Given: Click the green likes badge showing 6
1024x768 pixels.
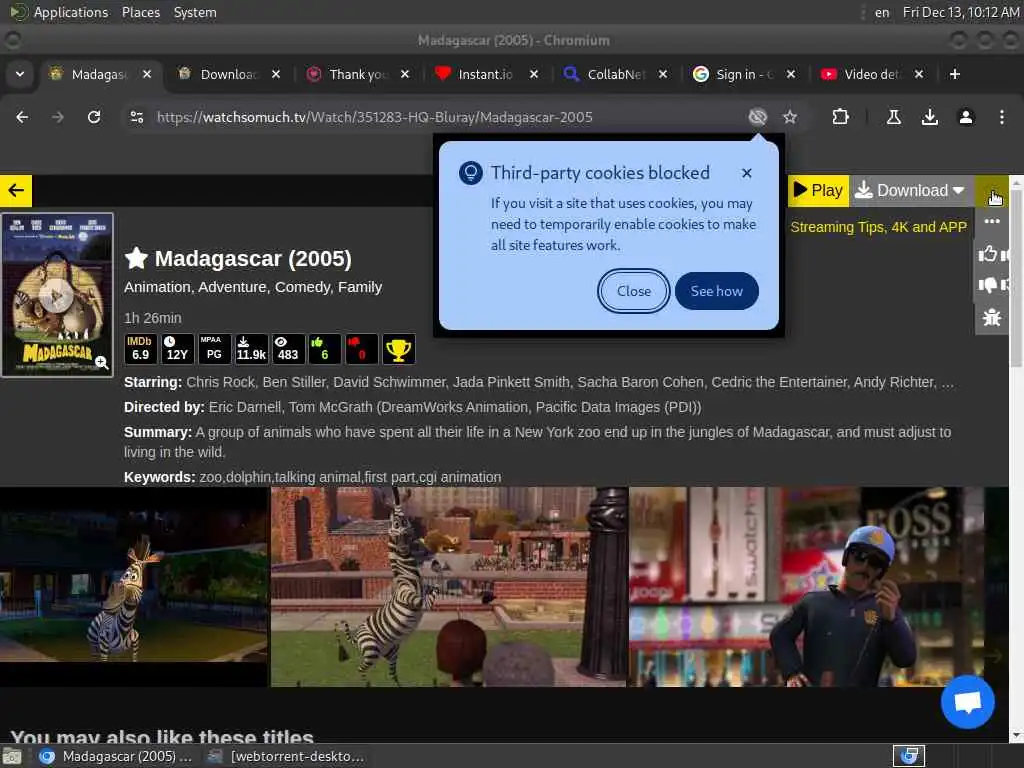Looking at the screenshot, I should [324, 348].
